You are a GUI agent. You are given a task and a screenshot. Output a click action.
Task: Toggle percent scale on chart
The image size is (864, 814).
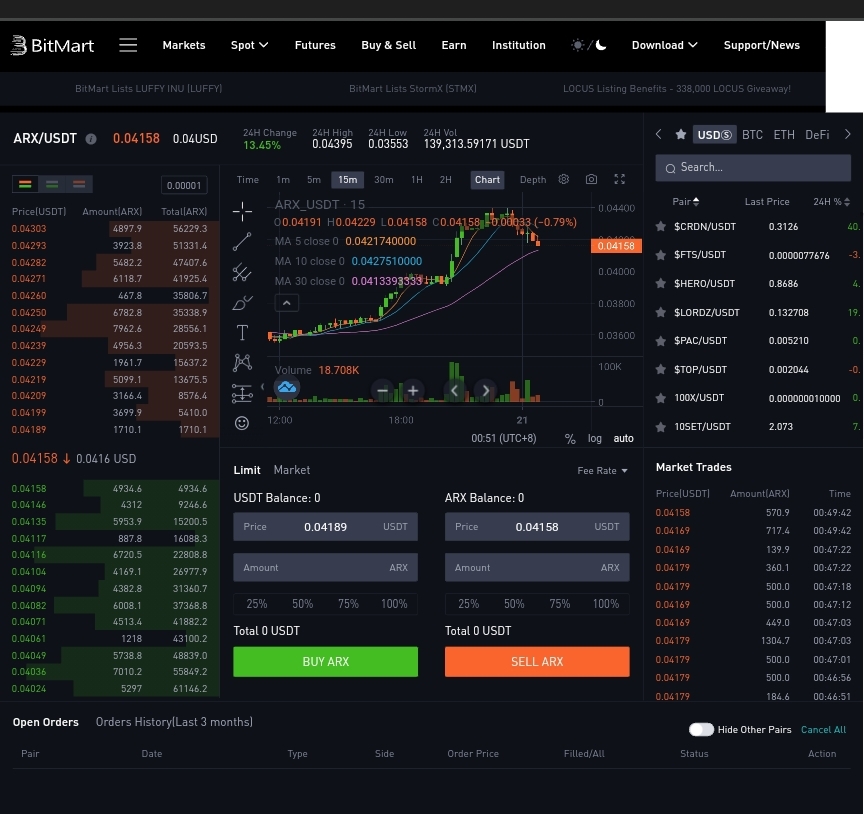tap(570, 439)
